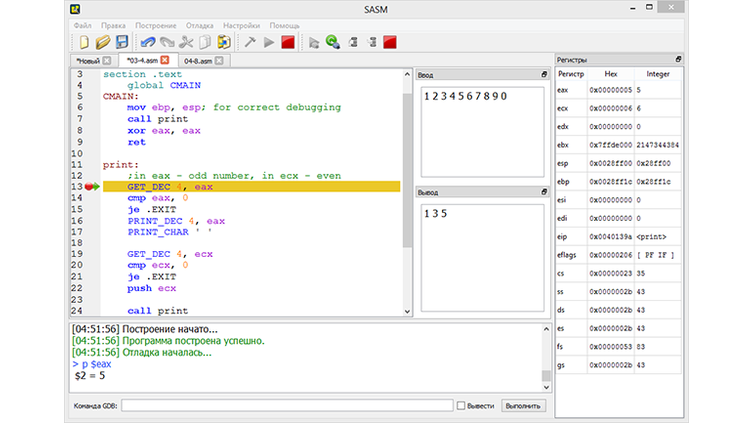Toggle the Вывести checkbox
The height and width of the screenshot is (423, 752).
pos(461,406)
